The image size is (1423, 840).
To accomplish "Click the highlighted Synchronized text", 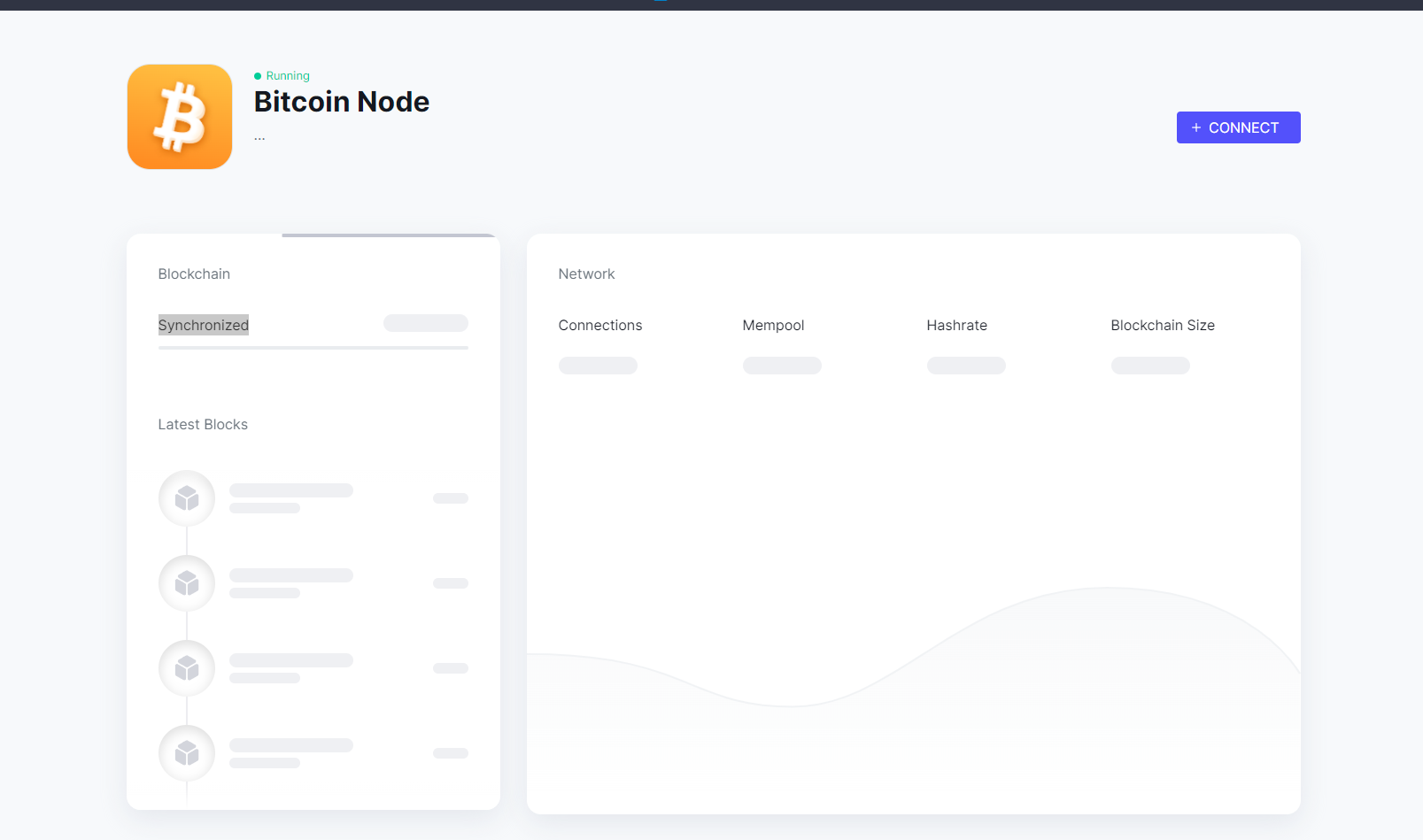I will point(204,325).
